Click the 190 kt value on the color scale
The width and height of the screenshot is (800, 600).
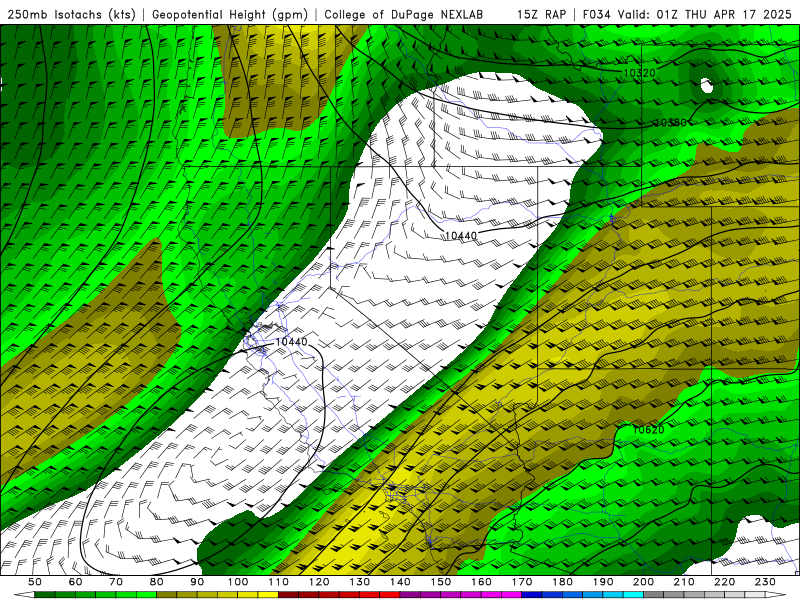pos(603,582)
